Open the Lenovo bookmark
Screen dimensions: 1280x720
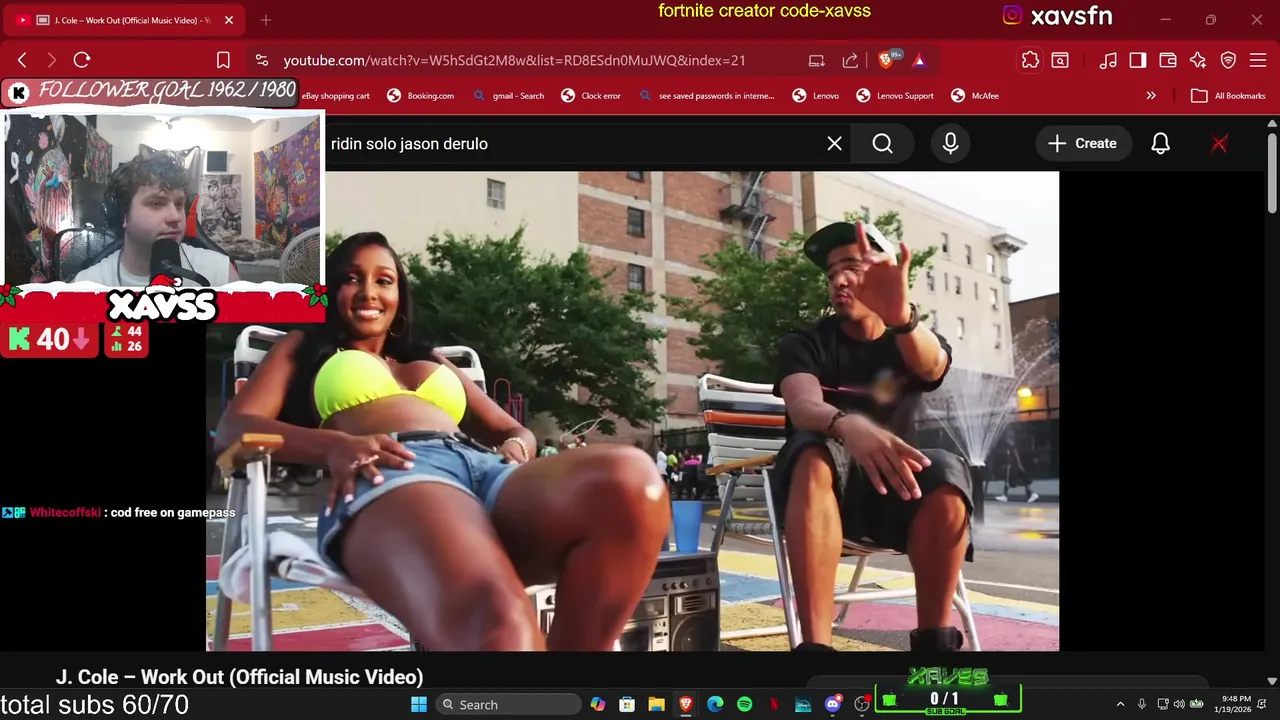(x=815, y=96)
